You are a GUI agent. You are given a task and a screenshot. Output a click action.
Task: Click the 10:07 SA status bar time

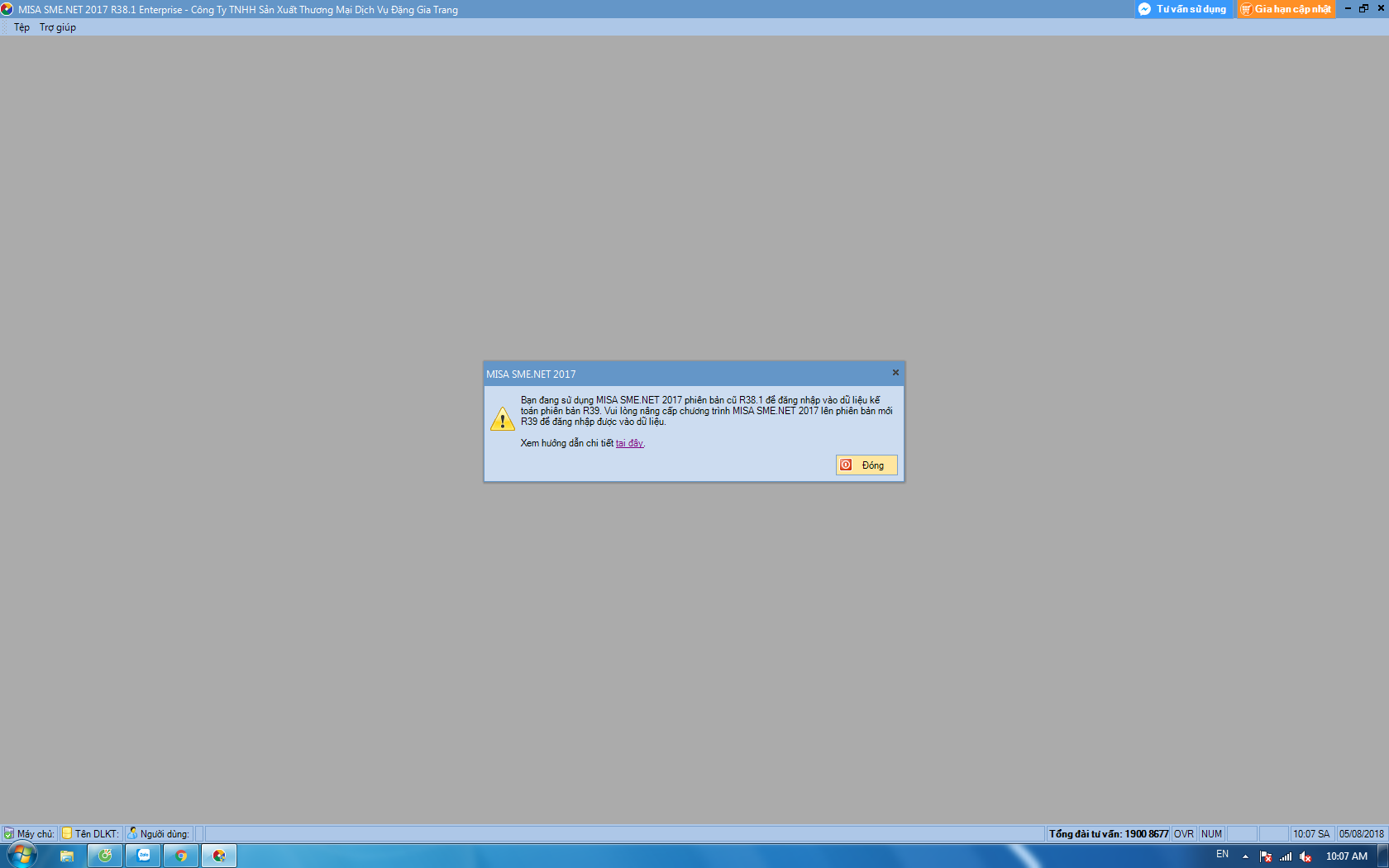click(x=1311, y=834)
